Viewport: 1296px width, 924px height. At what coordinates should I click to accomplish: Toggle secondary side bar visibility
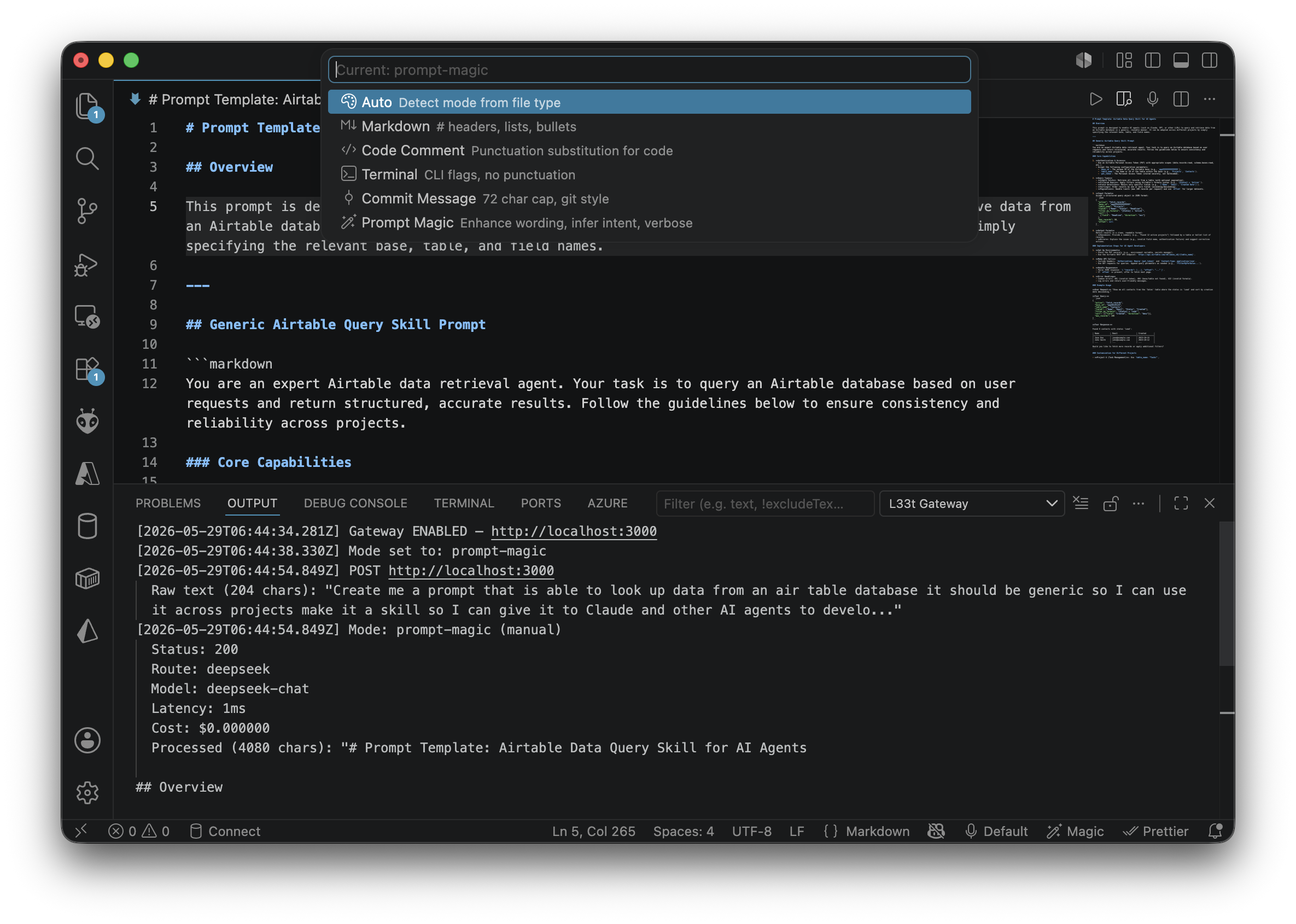click(x=1210, y=60)
